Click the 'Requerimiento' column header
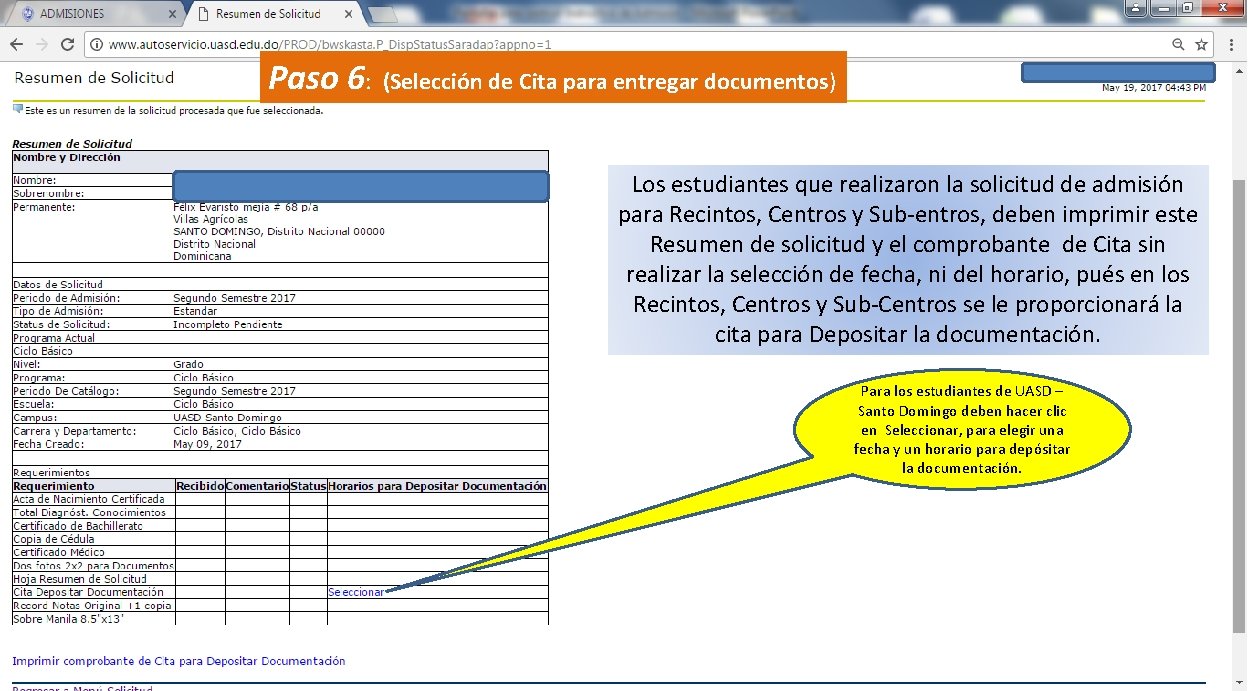1253x691 pixels. [54, 486]
